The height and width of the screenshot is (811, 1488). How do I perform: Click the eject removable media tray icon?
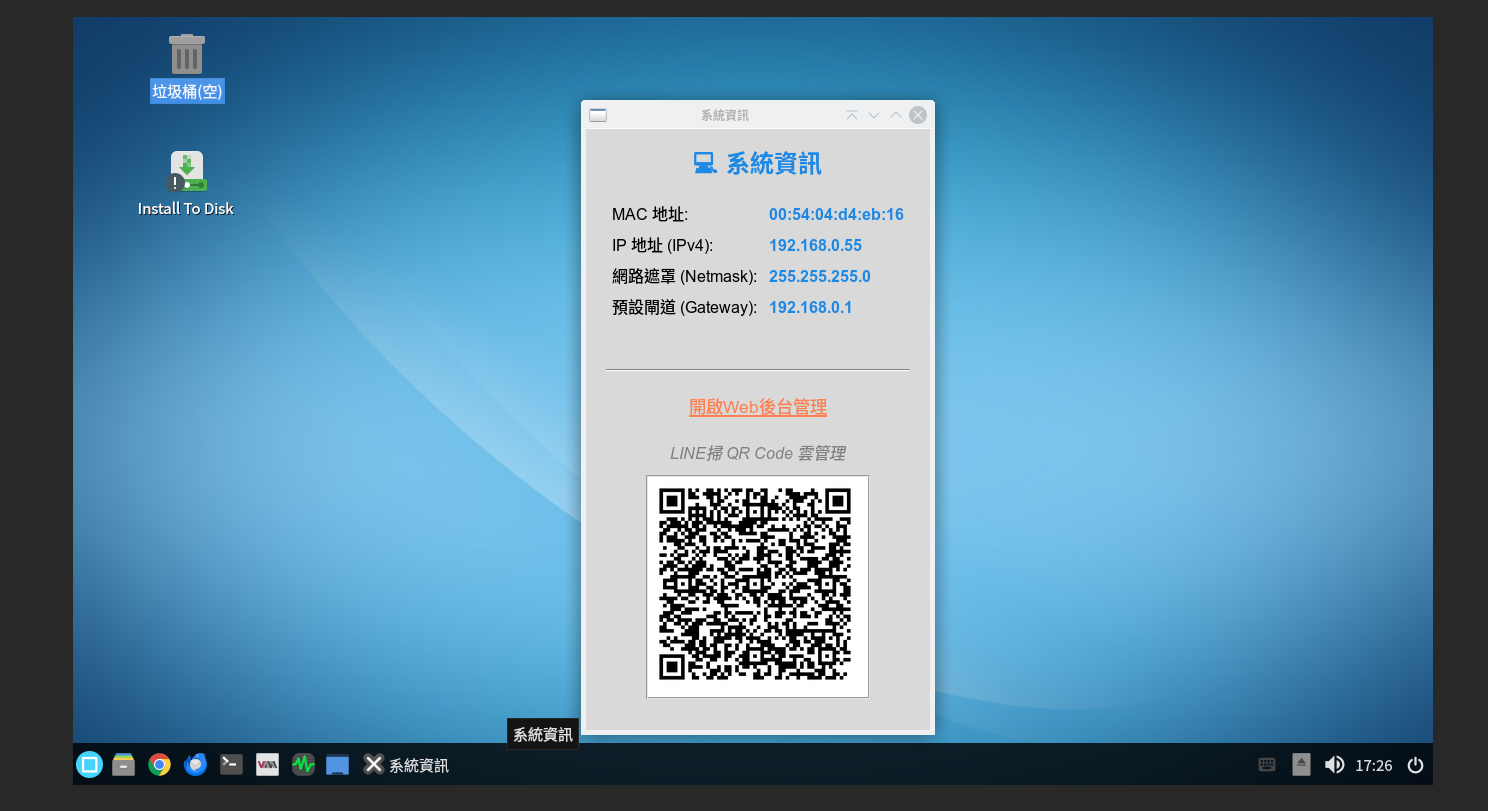coord(1301,765)
